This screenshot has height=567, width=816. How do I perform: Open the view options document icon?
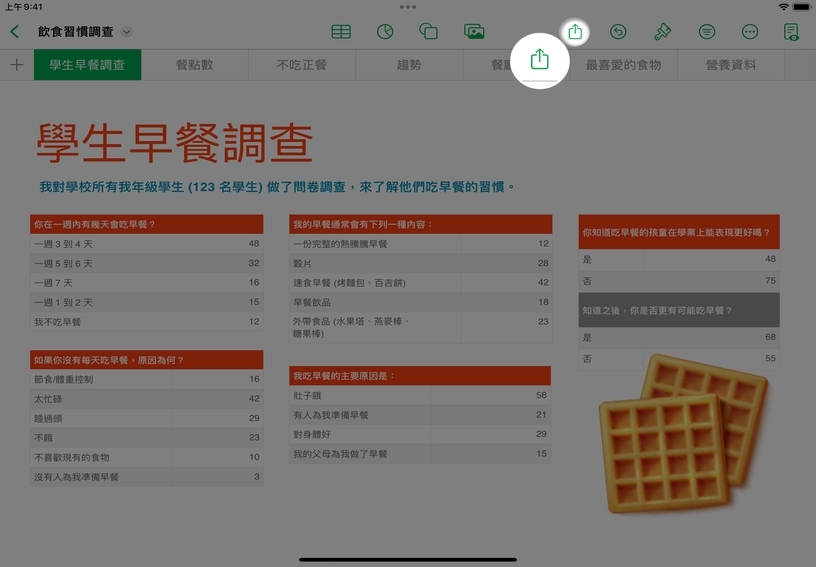(792, 32)
